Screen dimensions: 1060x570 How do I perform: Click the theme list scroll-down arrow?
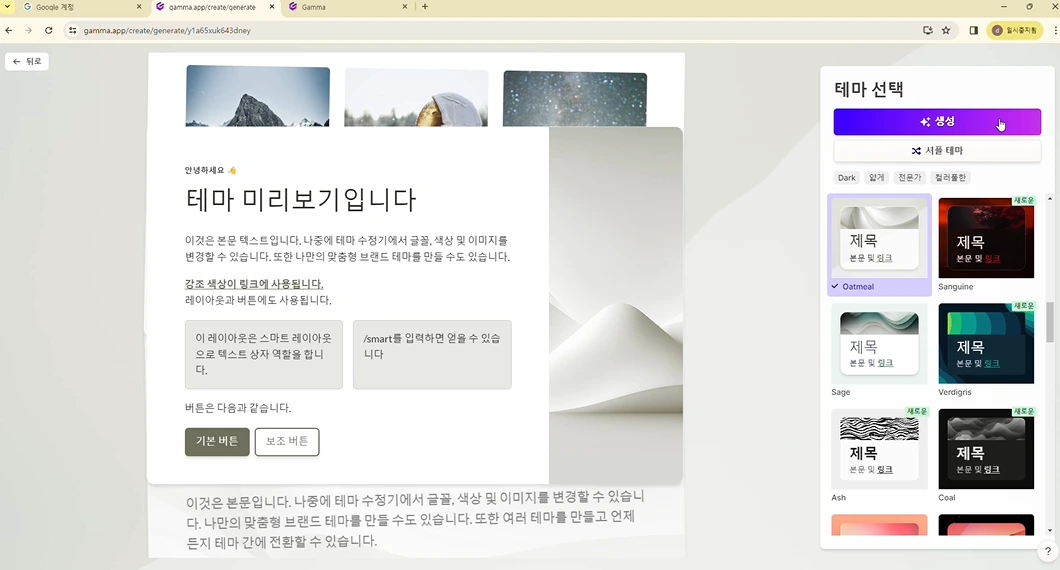point(1049,531)
